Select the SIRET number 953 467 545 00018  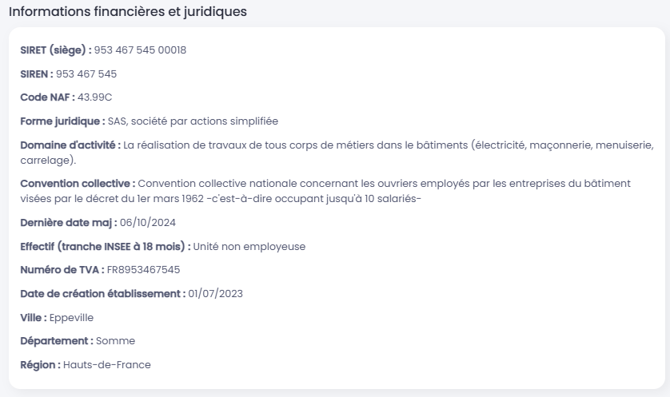[x=140, y=50]
